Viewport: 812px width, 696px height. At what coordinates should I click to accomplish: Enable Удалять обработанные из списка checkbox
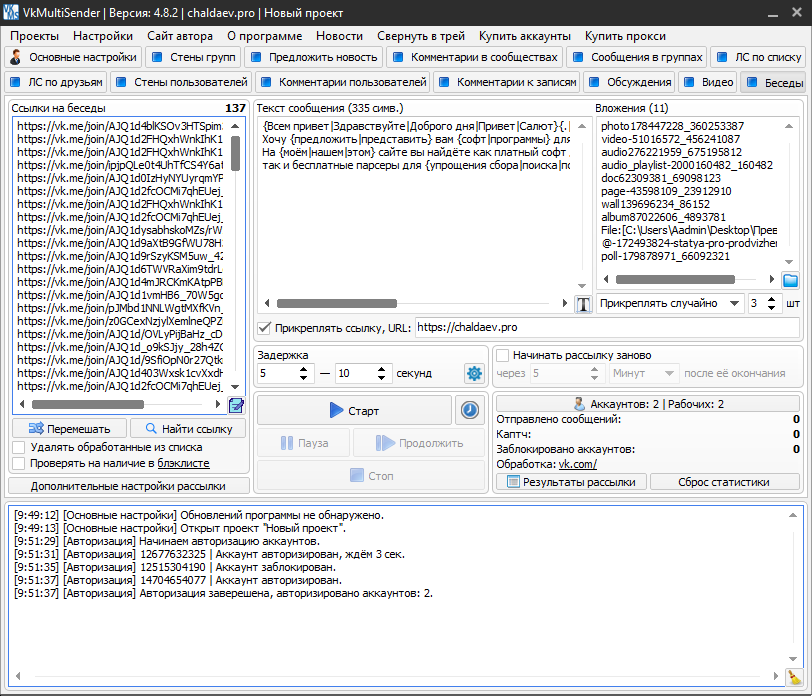(19, 447)
